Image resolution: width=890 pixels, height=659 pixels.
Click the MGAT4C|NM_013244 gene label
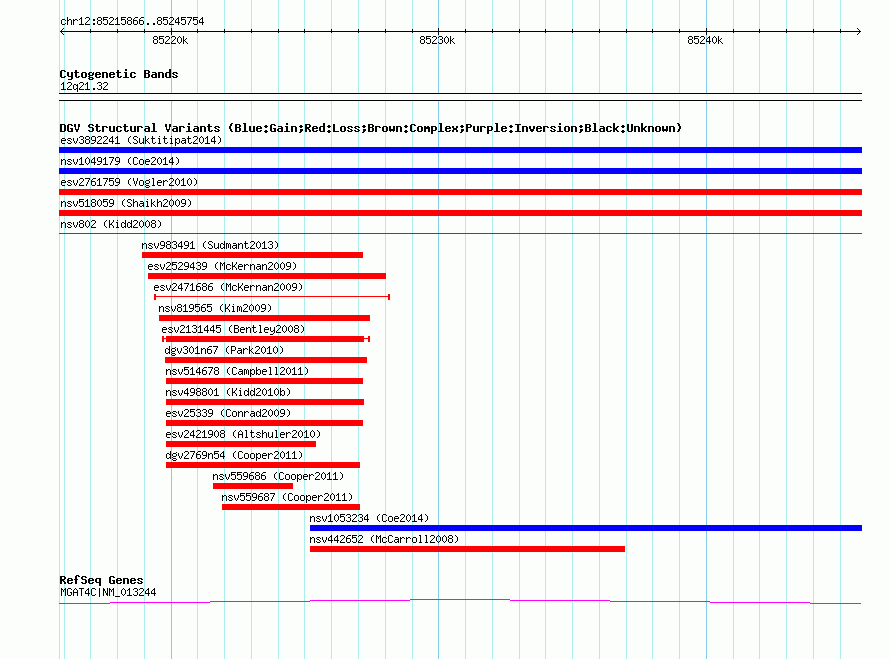[108, 593]
